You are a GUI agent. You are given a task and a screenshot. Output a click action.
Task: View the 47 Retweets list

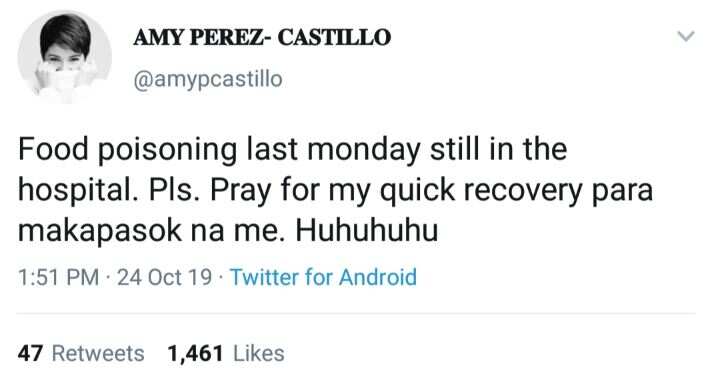point(81,353)
